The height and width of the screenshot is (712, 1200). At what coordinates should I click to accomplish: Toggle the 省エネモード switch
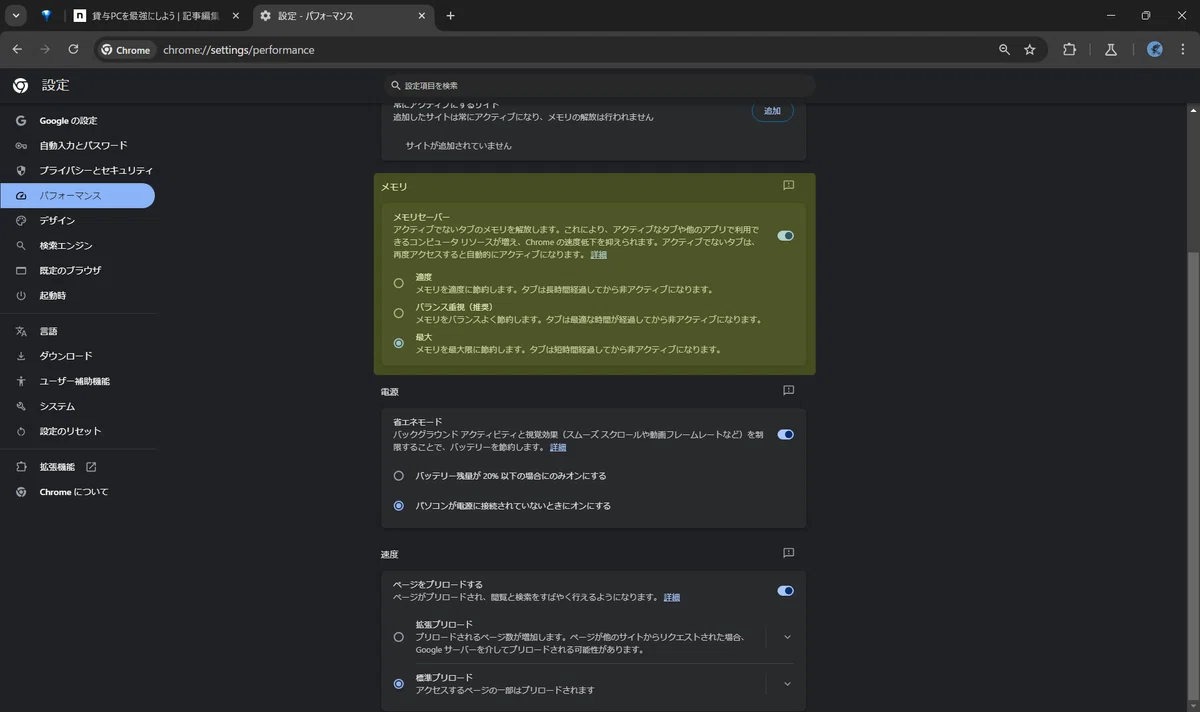coord(786,435)
